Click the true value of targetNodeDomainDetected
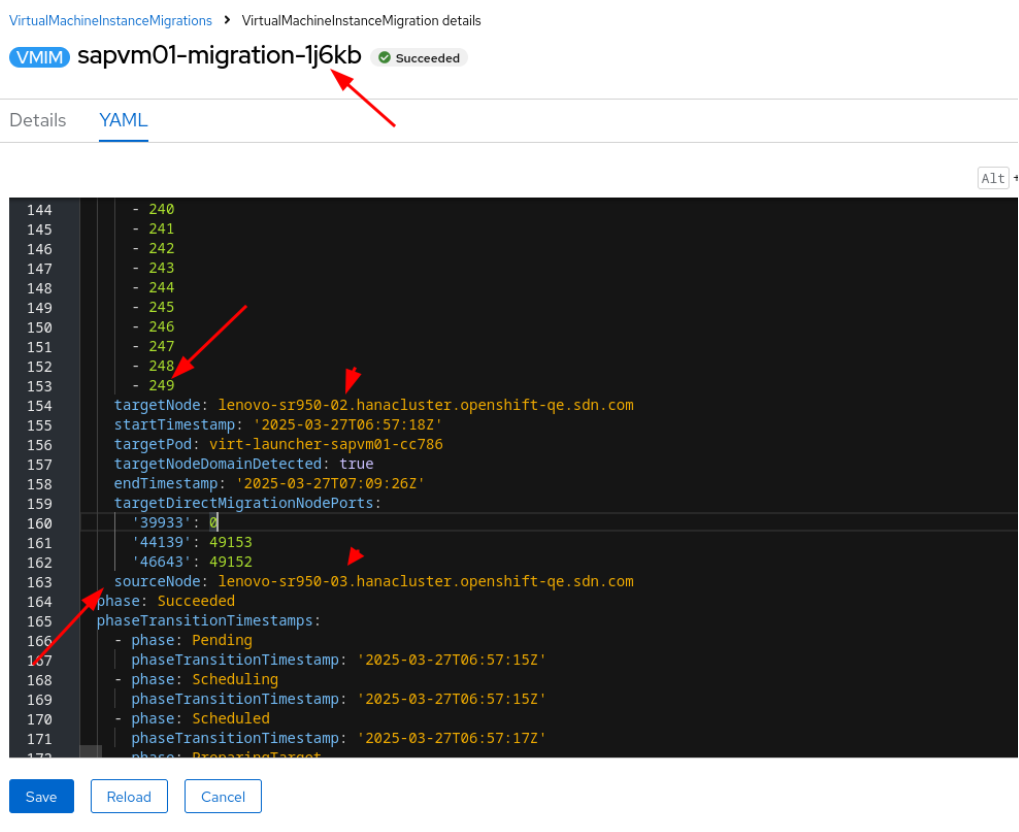1019x832 pixels. pos(356,463)
